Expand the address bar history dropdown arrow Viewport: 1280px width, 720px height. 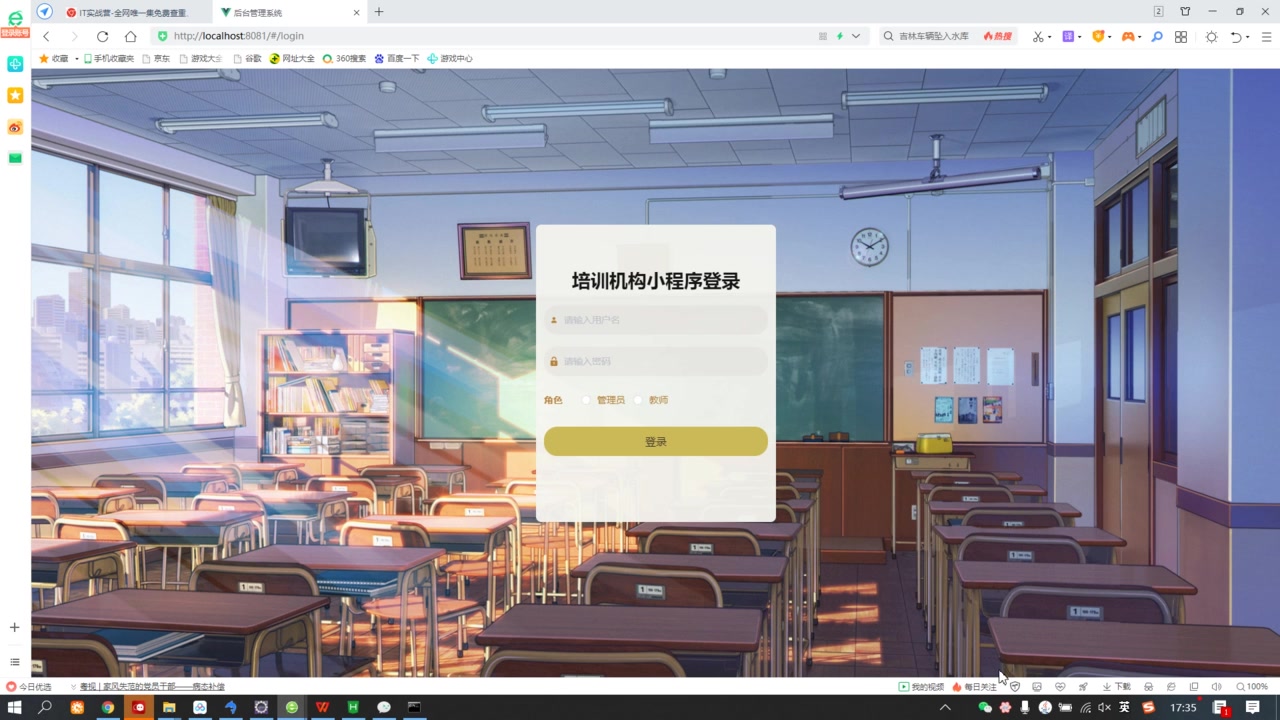pyautogui.click(x=855, y=36)
